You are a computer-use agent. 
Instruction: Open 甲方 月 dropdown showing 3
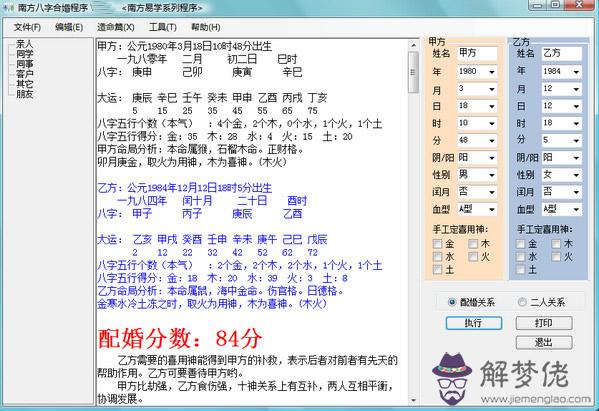click(477, 89)
